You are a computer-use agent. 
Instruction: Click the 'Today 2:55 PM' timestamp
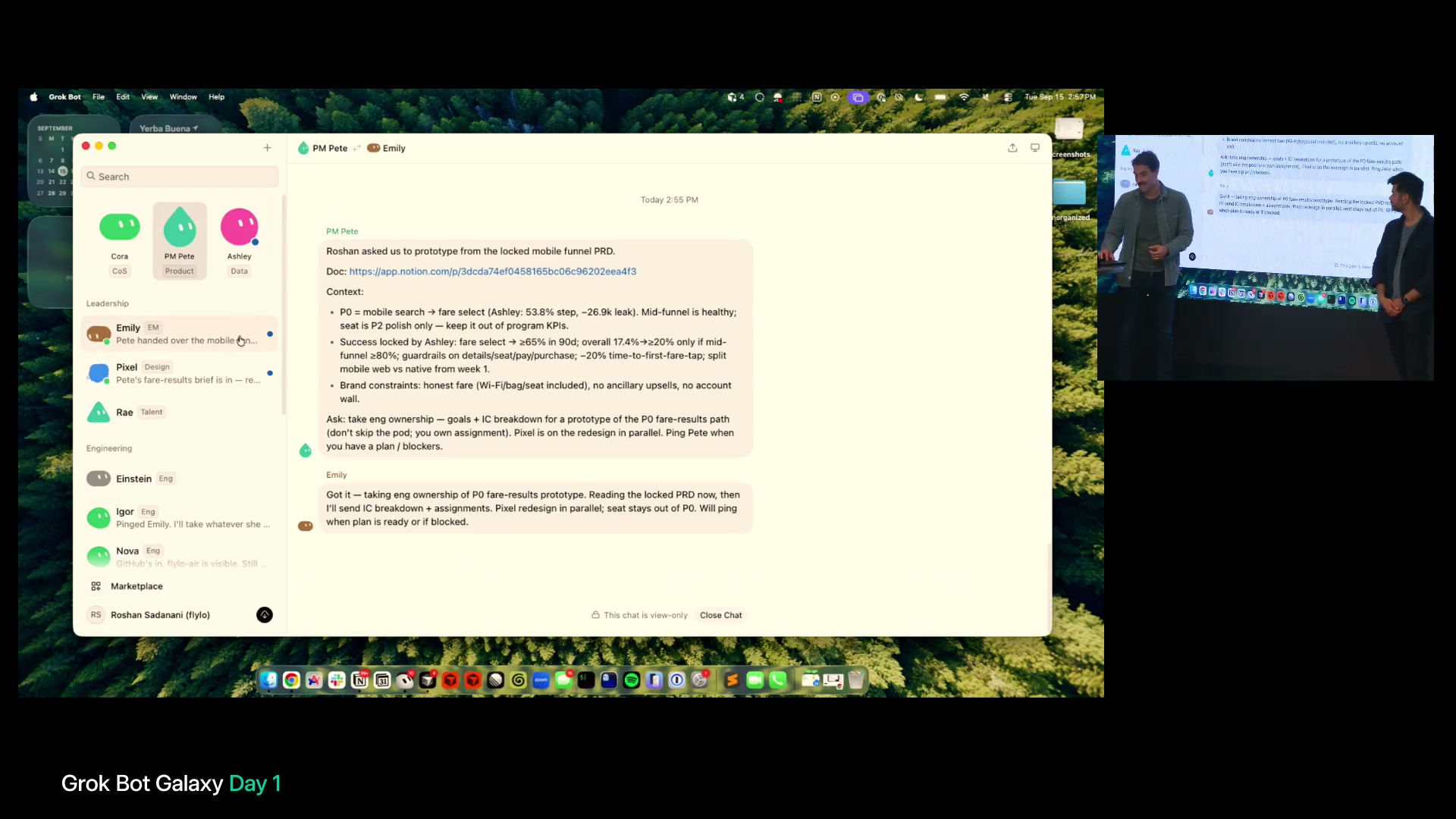(669, 200)
